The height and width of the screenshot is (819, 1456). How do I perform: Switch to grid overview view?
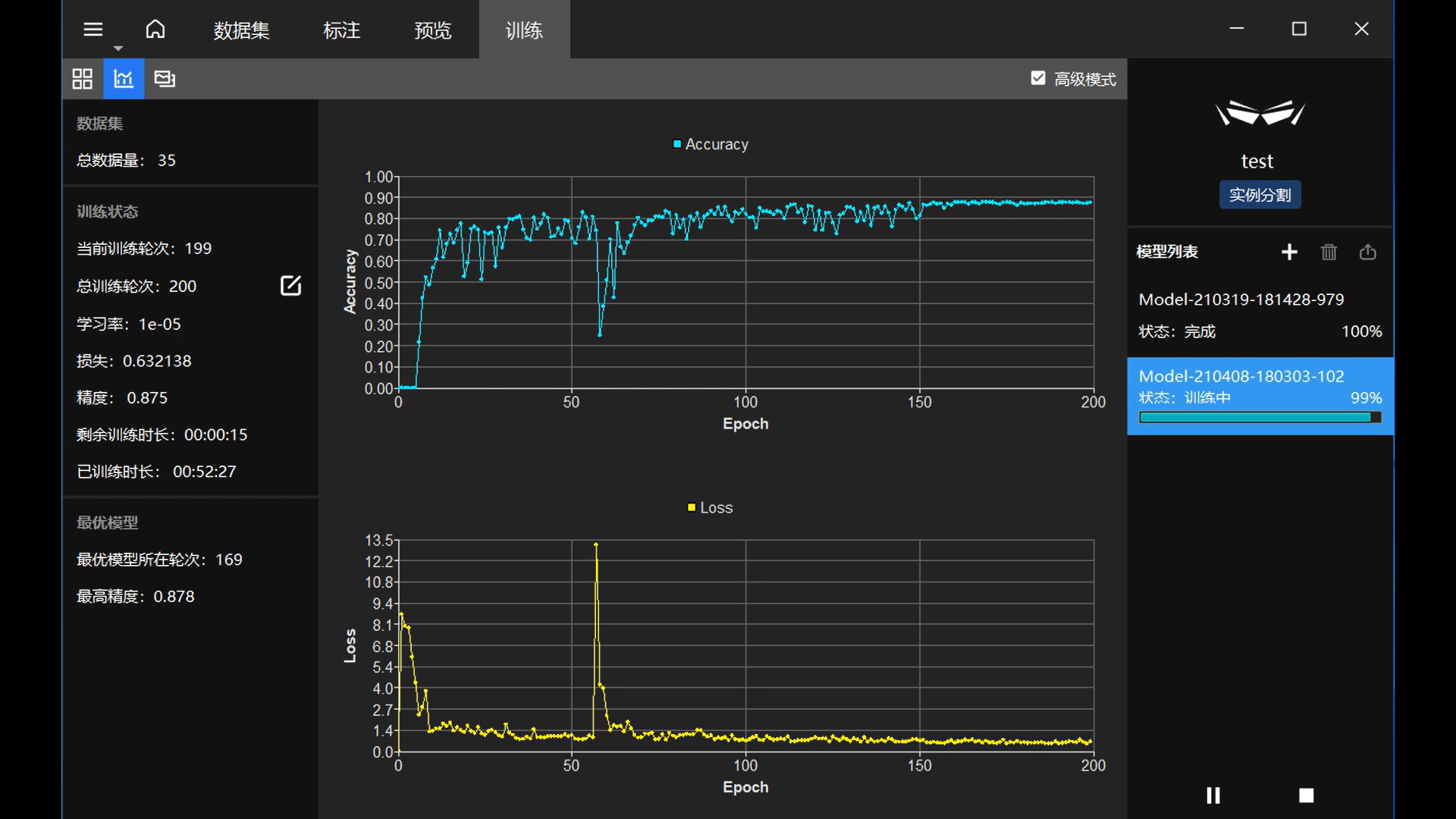pos(82,79)
